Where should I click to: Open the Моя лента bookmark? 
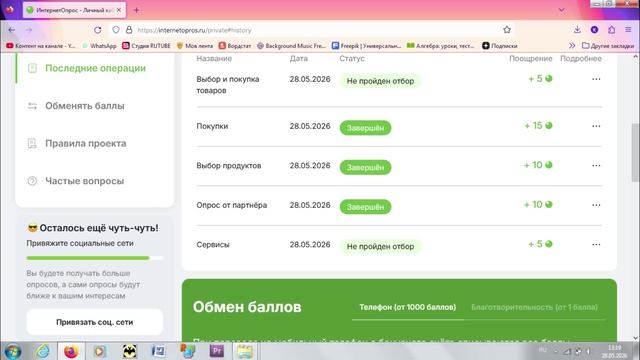tap(195, 46)
